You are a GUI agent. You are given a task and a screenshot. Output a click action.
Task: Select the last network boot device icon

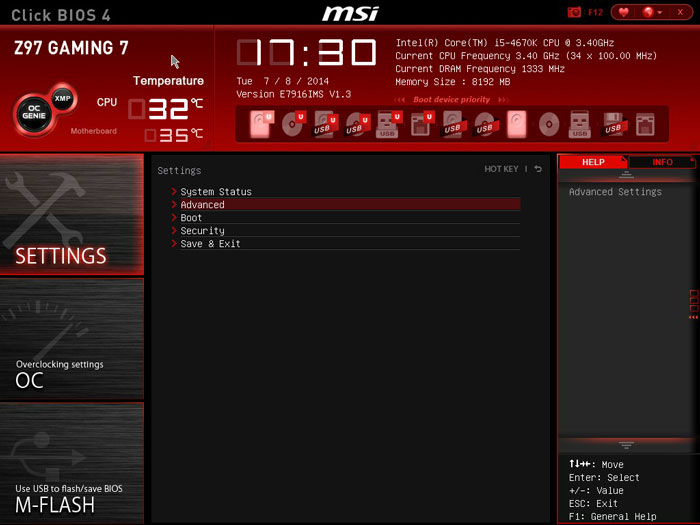[x=646, y=124]
